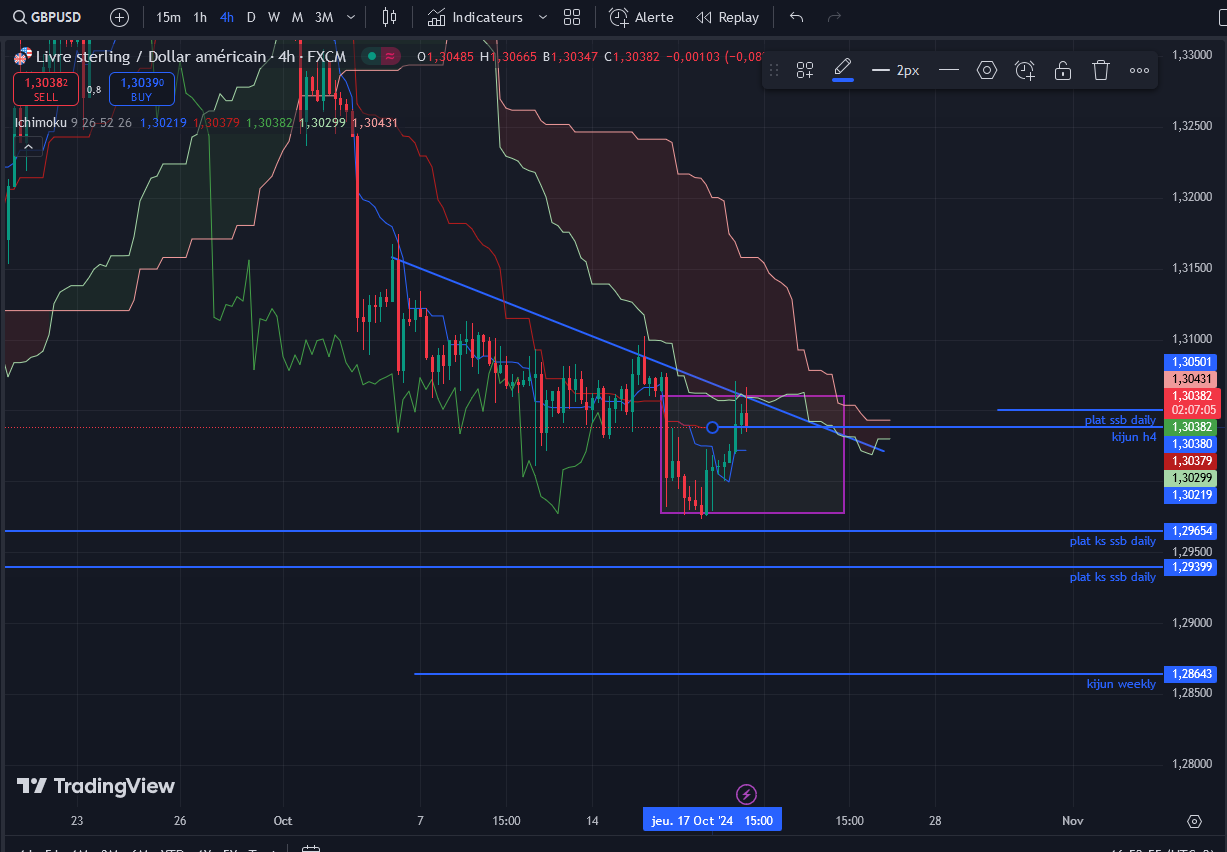Viewport: 1227px width, 852px height.
Task: Click the add symbol plus button
Action: pos(119,17)
